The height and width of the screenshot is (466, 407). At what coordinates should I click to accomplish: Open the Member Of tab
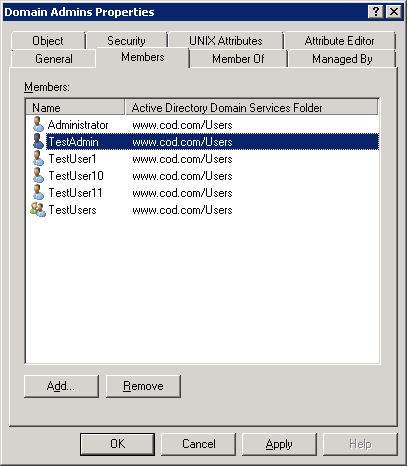(238, 59)
